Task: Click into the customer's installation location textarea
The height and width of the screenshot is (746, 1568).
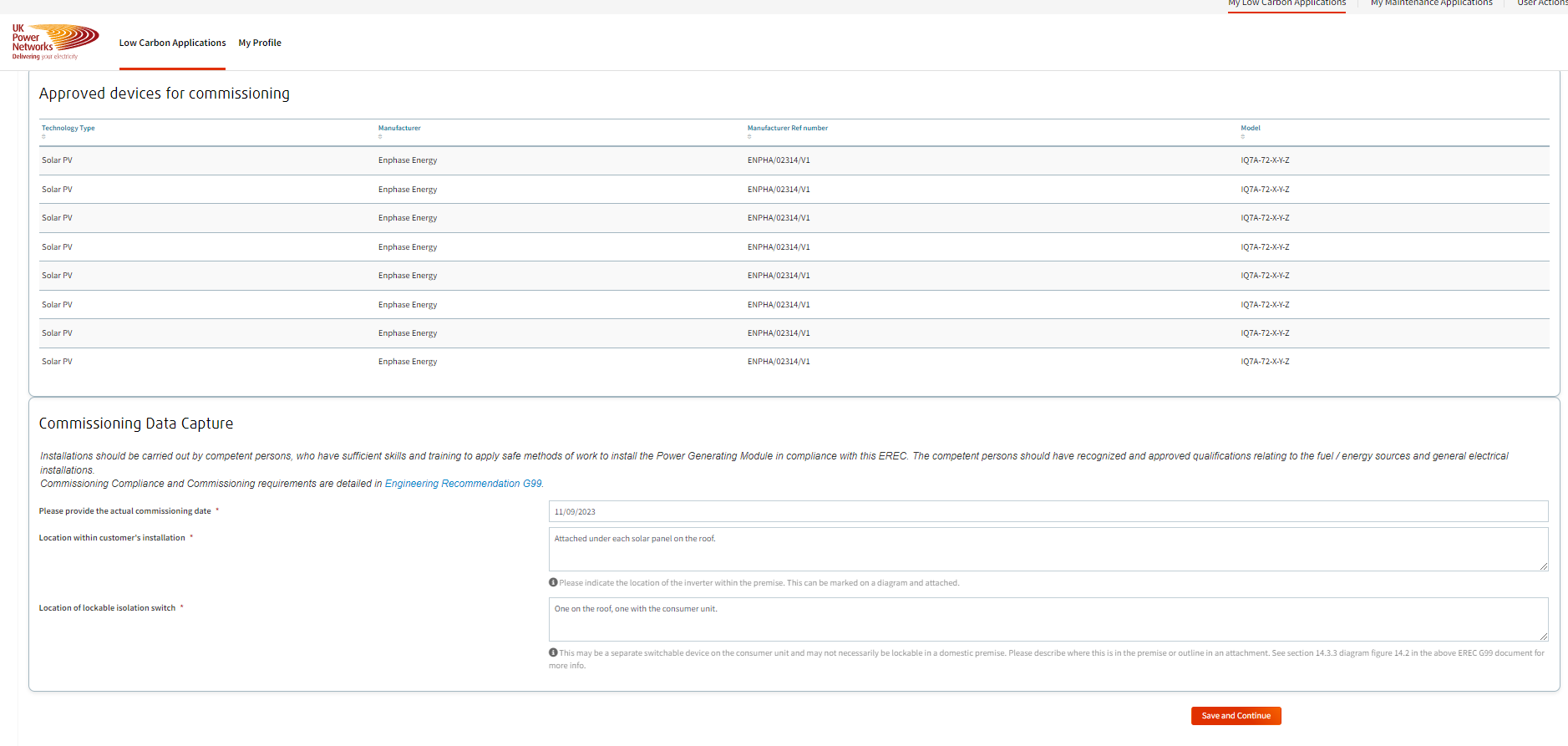Action: [1048, 549]
